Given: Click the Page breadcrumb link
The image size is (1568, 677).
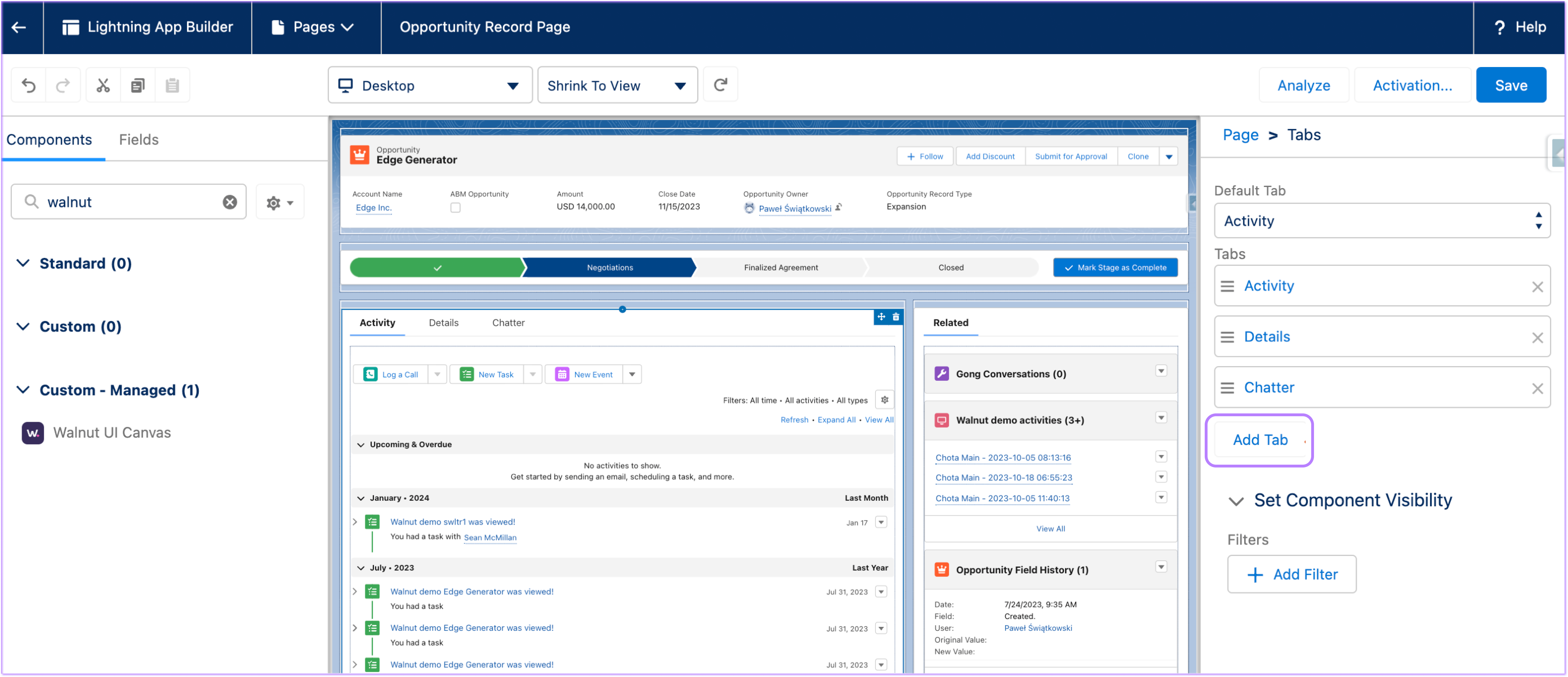Looking at the screenshot, I should [x=1240, y=135].
